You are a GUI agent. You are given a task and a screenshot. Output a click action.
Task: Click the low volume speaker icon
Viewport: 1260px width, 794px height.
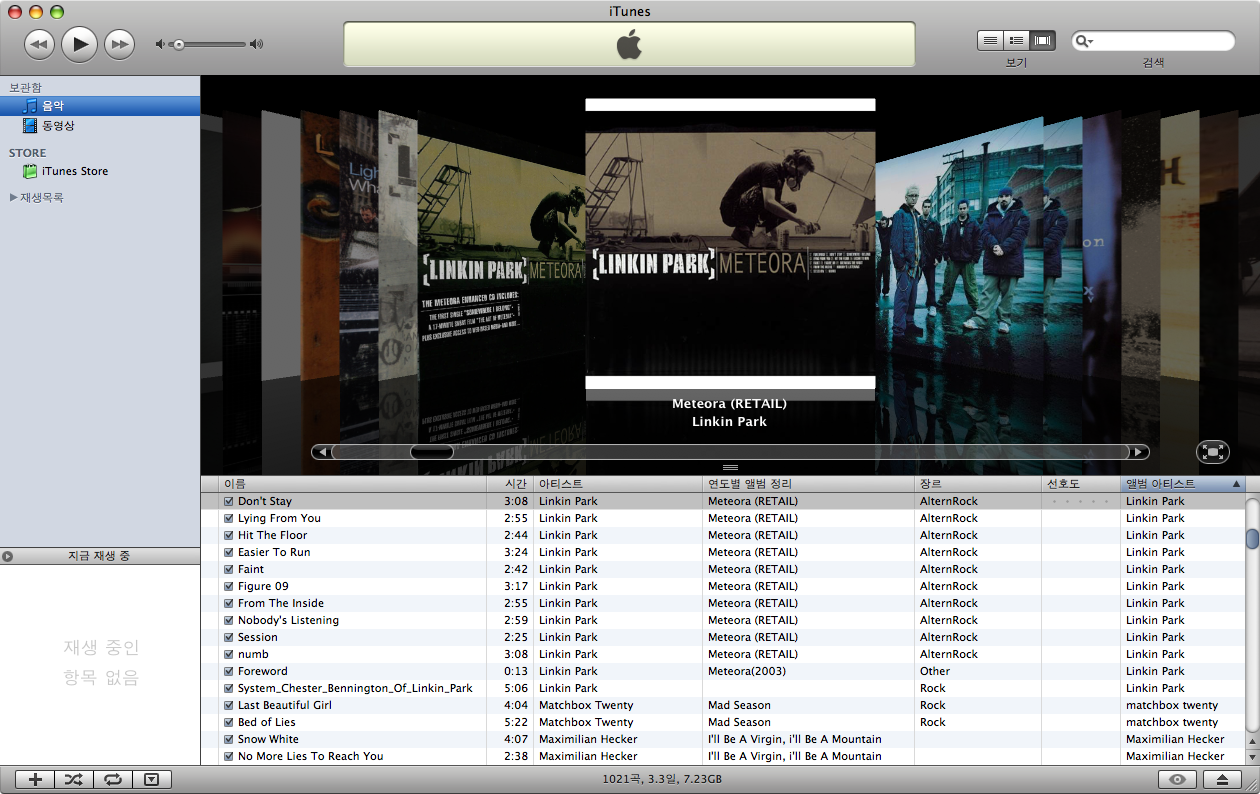coord(160,44)
